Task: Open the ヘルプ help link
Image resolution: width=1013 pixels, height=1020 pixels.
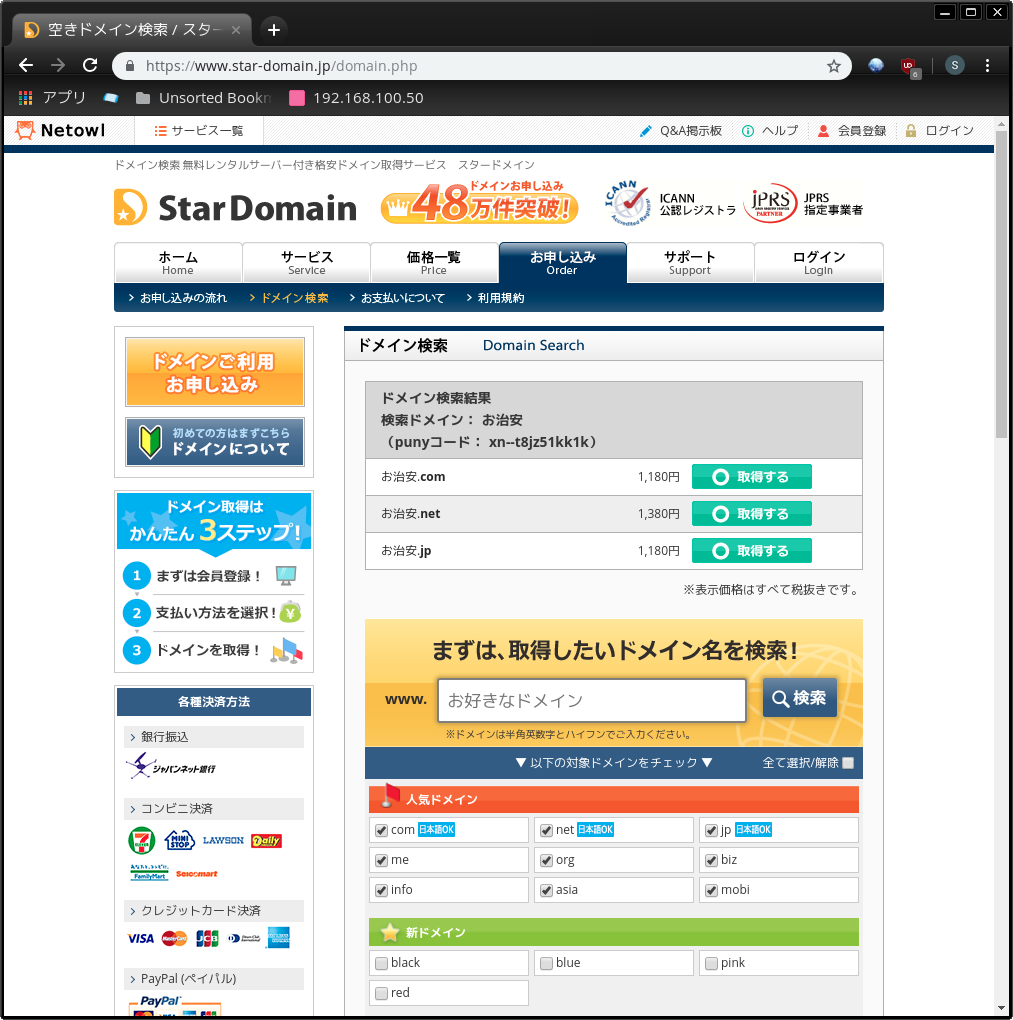Action: [770, 131]
